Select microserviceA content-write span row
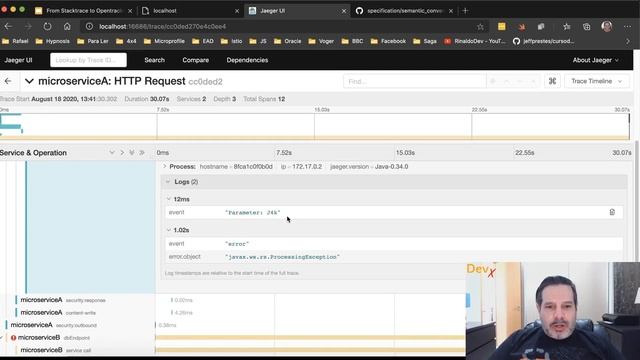 coord(78,313)
